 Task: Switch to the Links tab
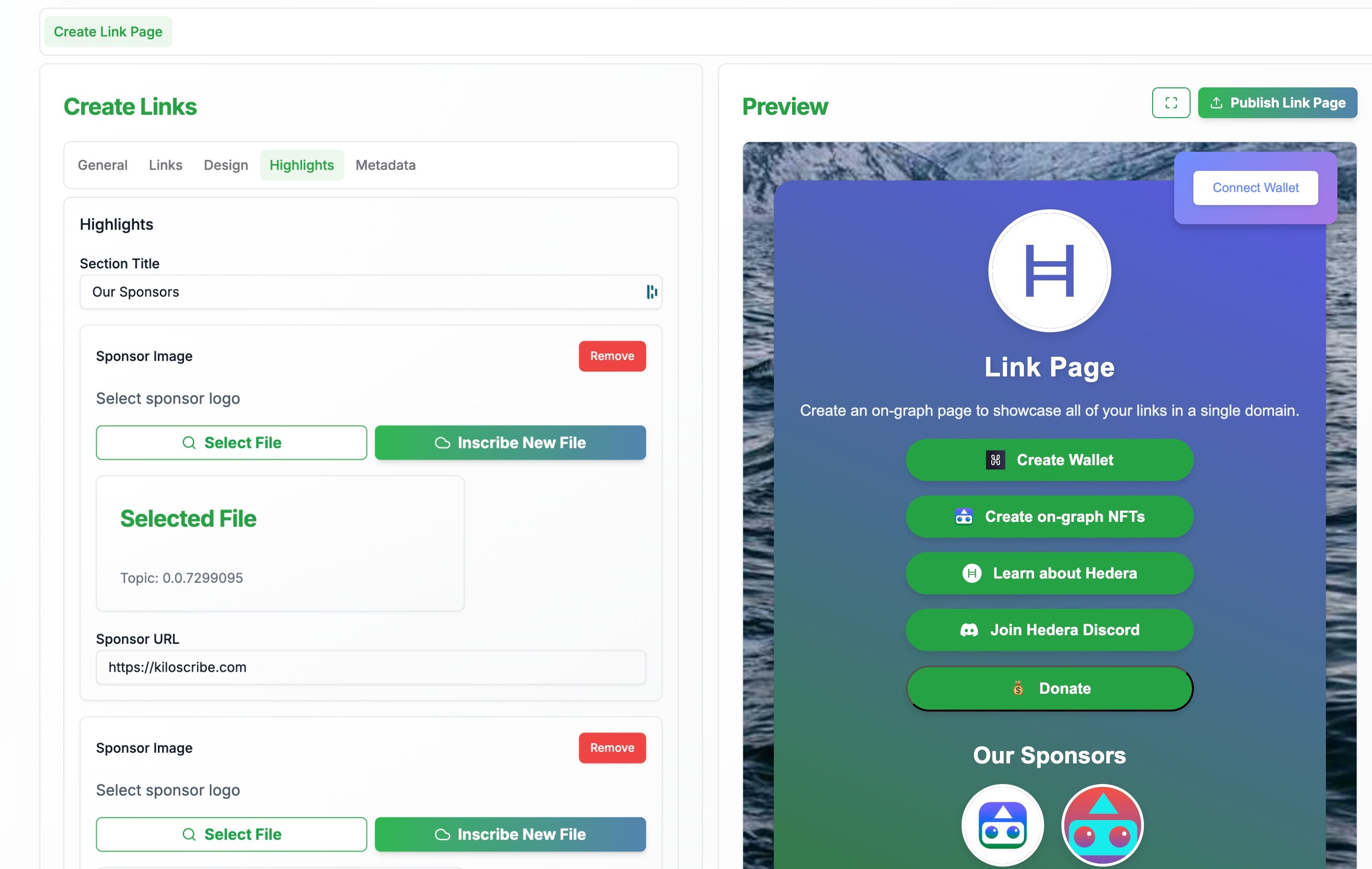pos(166,165)
